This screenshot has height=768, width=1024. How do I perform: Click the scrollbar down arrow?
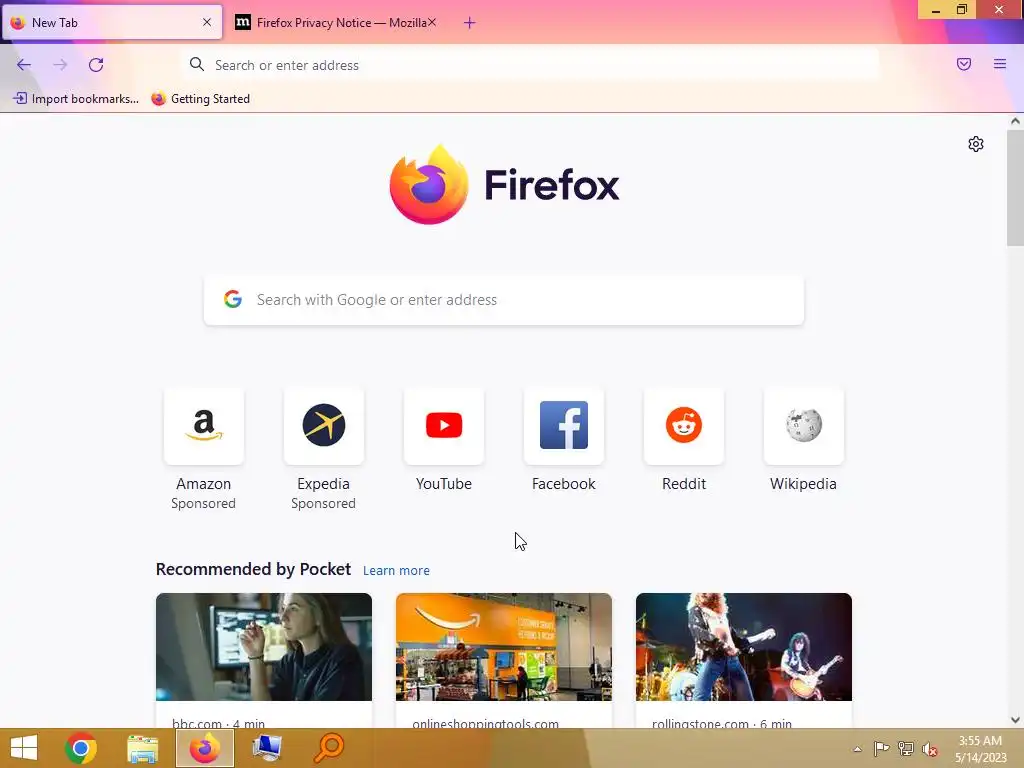1015,720
